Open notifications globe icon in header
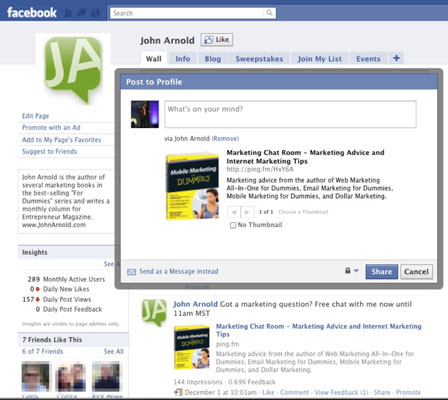448x400 pixels. tap(96, 13)
